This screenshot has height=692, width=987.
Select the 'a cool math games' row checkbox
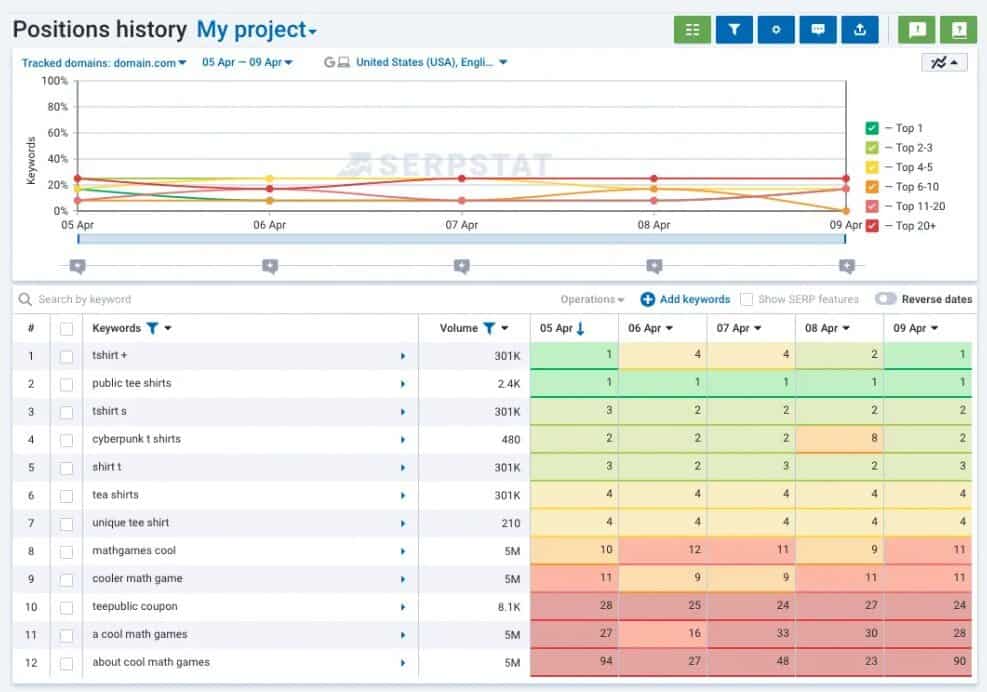(66, 635)
